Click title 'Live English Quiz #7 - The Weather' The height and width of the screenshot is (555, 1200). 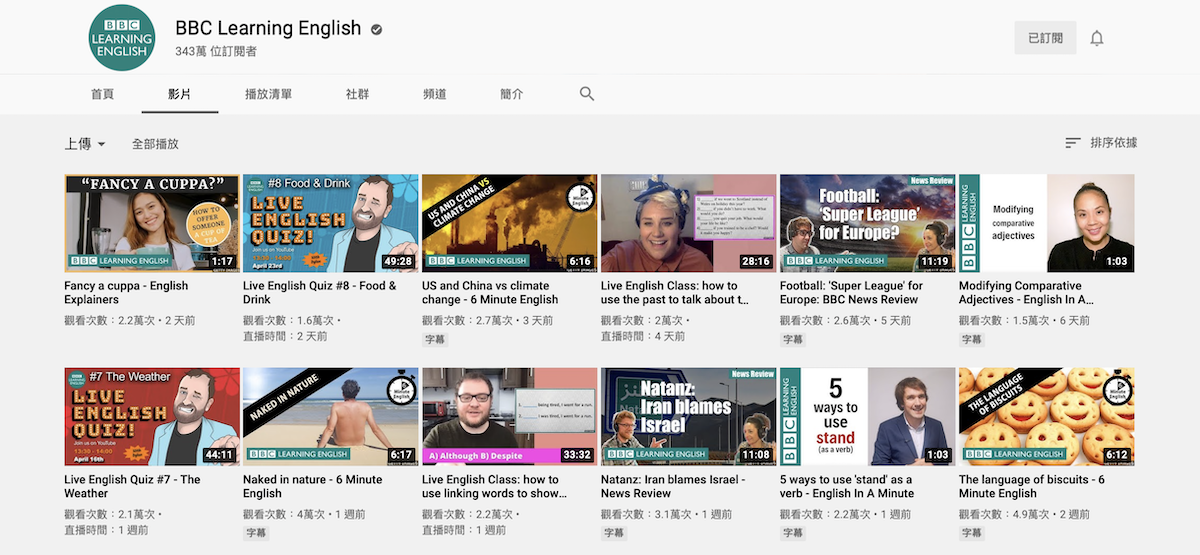pos(132,486)
